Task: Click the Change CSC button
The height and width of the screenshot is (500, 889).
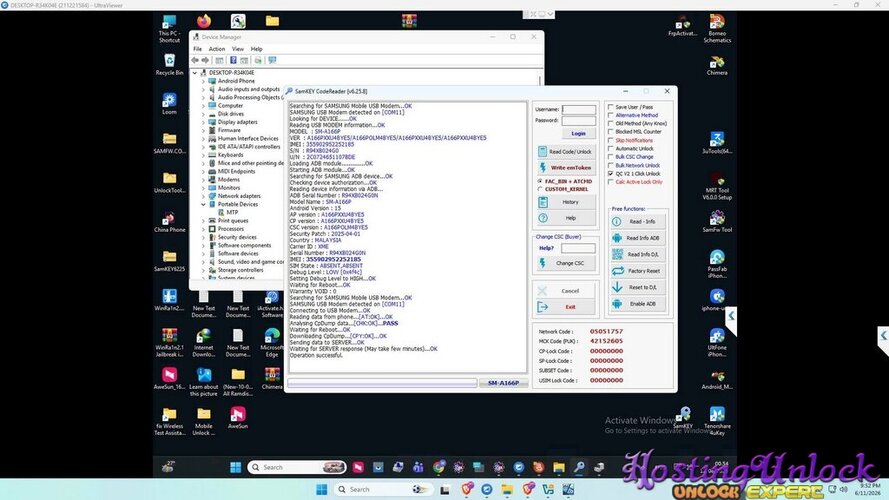Action: [565, 263]
